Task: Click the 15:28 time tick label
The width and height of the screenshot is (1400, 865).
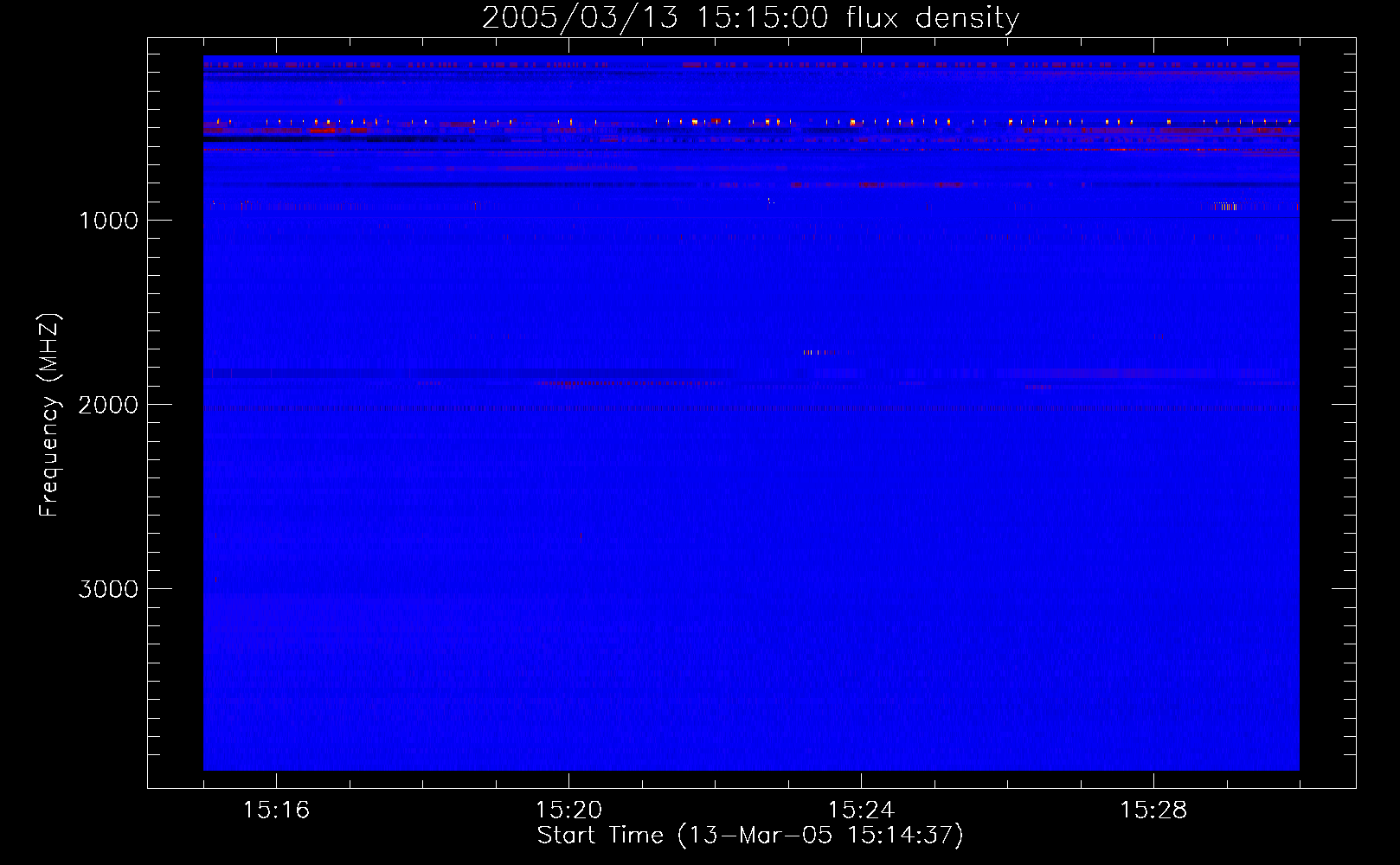Action: [1153, 810]
